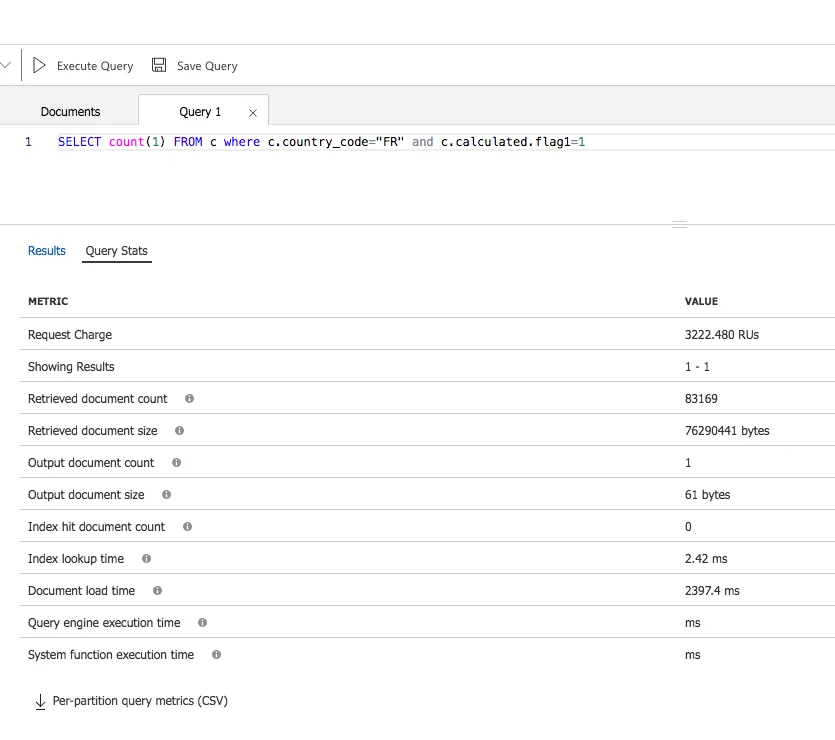Switch to the Documents tab
Image resolution: width=835 pixels, height=740 pixels.
pyautogui.click(x=70, y=112)
